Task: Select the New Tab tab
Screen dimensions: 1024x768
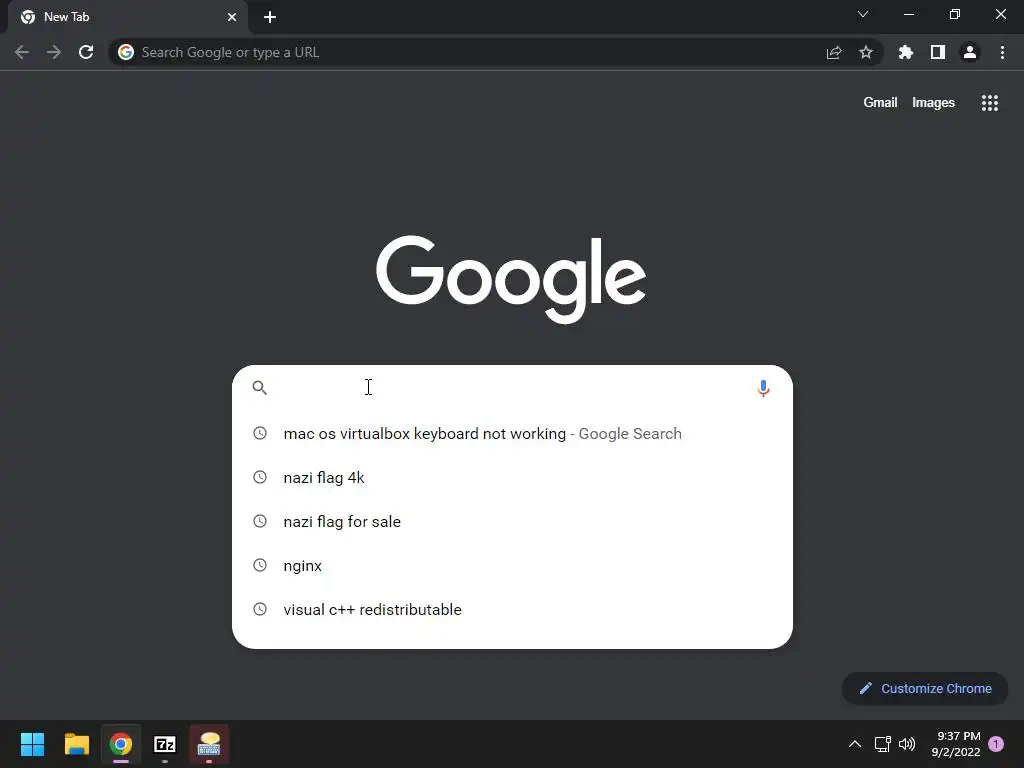Action: (x=128, y=17)
